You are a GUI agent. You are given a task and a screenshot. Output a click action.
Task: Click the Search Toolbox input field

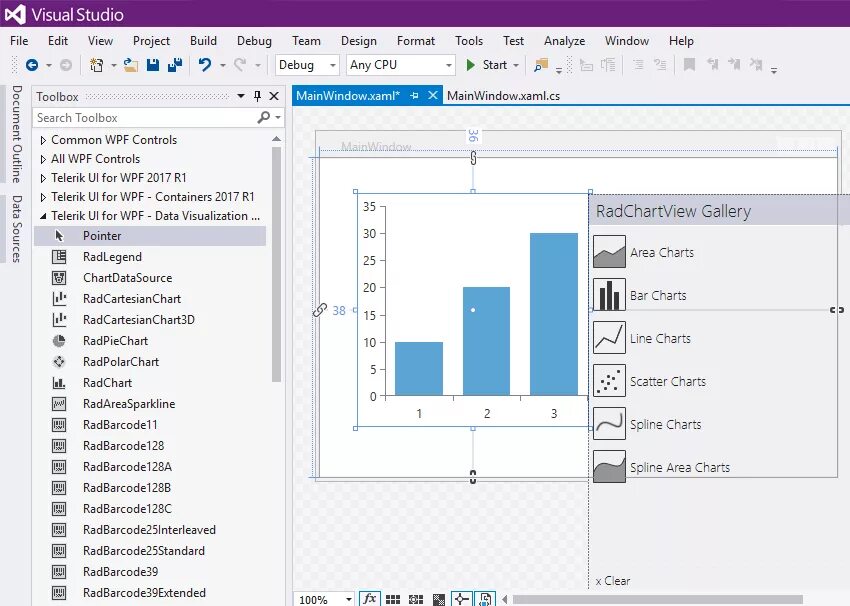pyautogui.click(x=144, y=118)
